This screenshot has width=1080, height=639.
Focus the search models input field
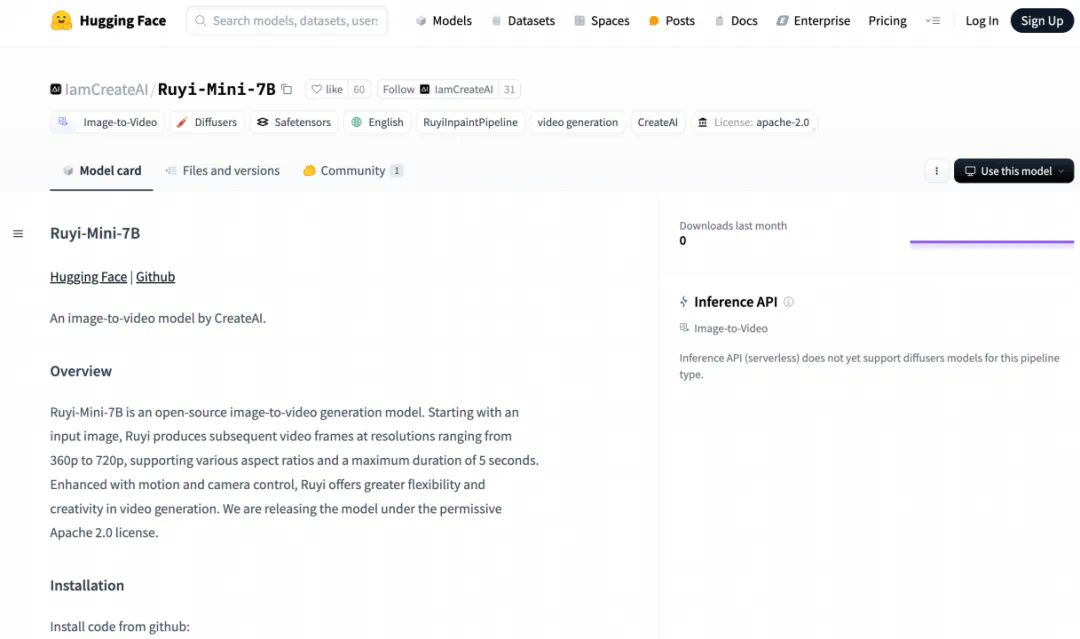pos(294,21)
